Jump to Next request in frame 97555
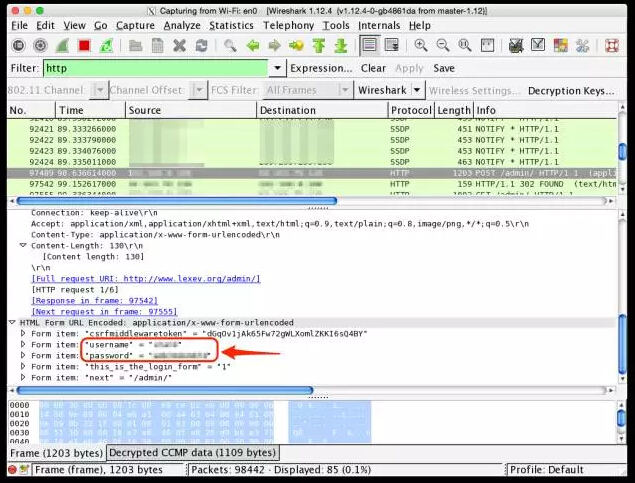 [x=104, y=311]
